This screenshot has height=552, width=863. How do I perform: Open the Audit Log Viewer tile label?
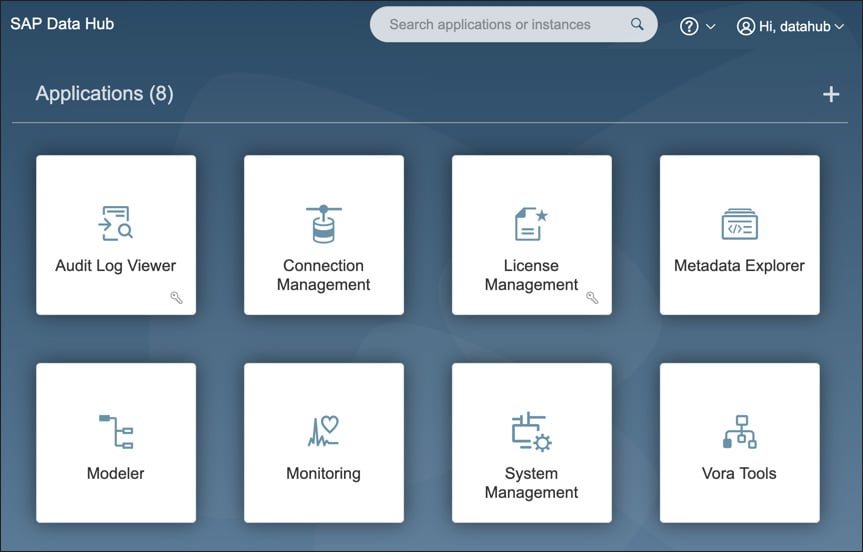click(x=116, y=266)
